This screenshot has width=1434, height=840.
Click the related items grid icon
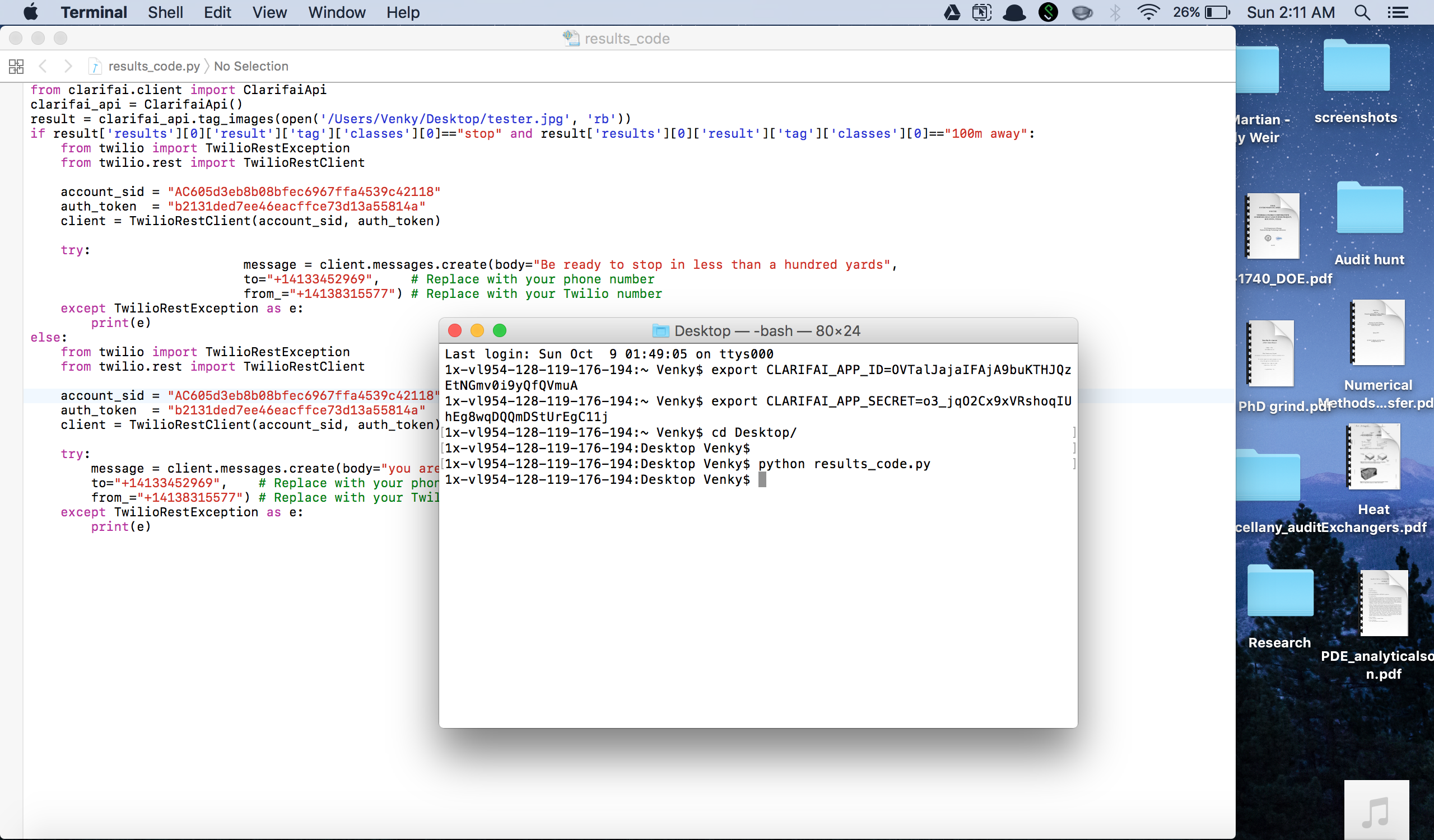pos(16,67)
